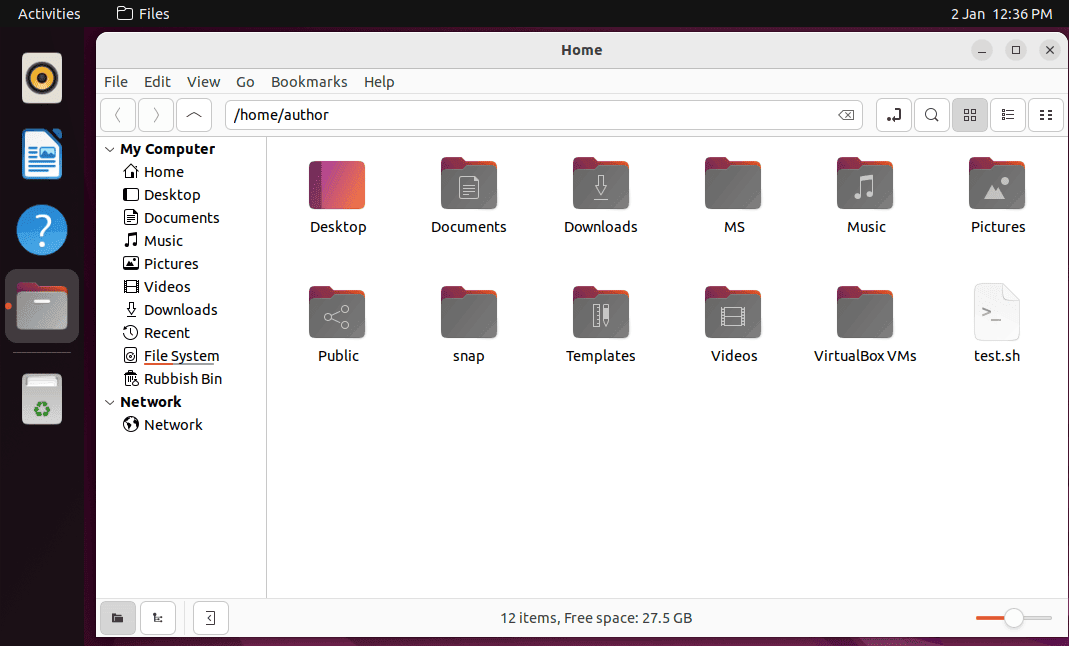Toggle the grid icon view button
The image size is (1069, 646).
tap(969, 114)
